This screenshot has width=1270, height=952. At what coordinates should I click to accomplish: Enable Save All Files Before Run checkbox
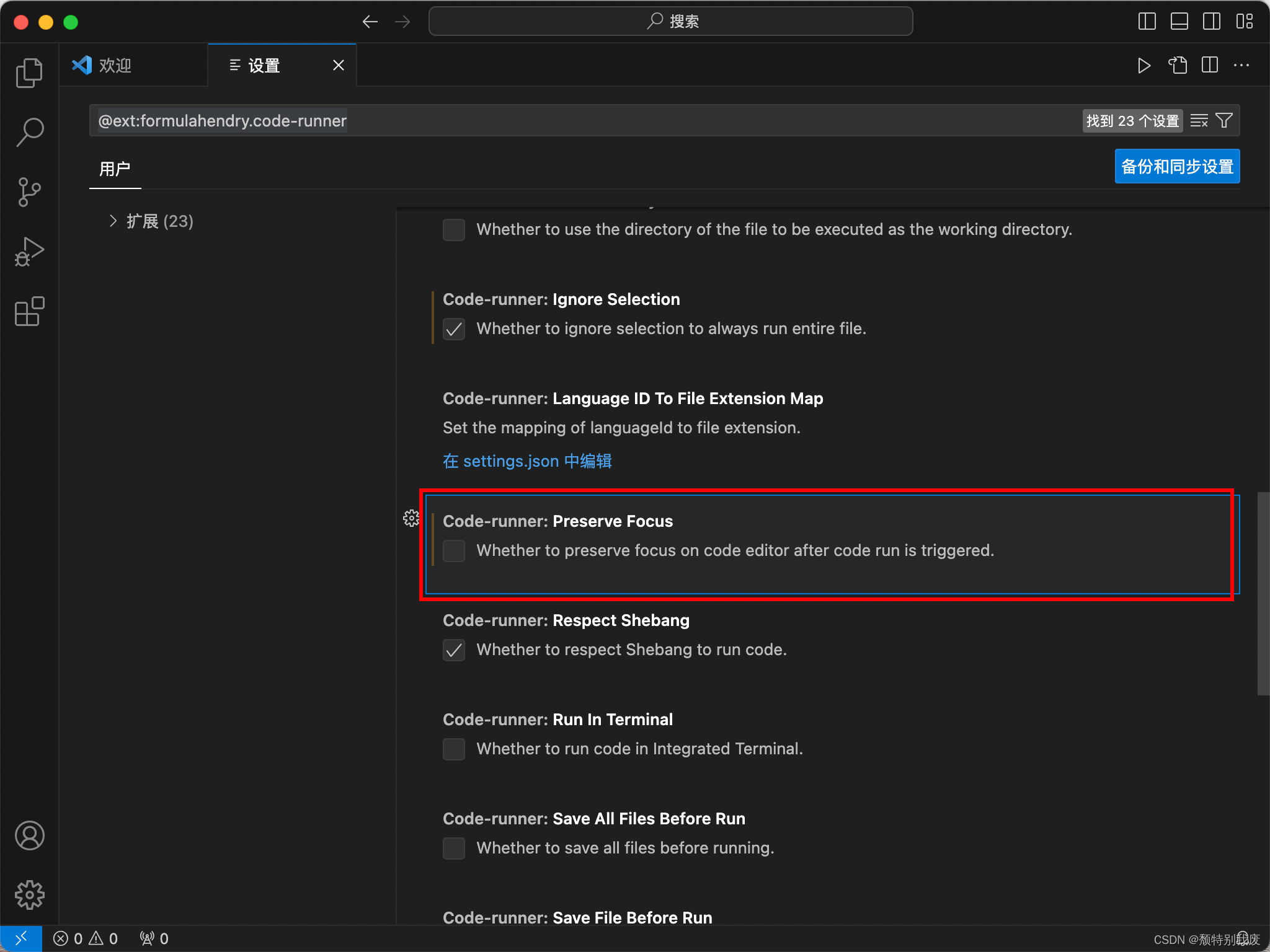(454, 848)
